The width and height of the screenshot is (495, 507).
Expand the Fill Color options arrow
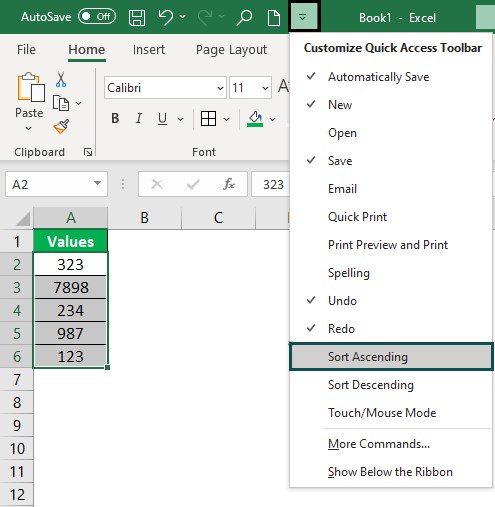click(x=273, y=119)
